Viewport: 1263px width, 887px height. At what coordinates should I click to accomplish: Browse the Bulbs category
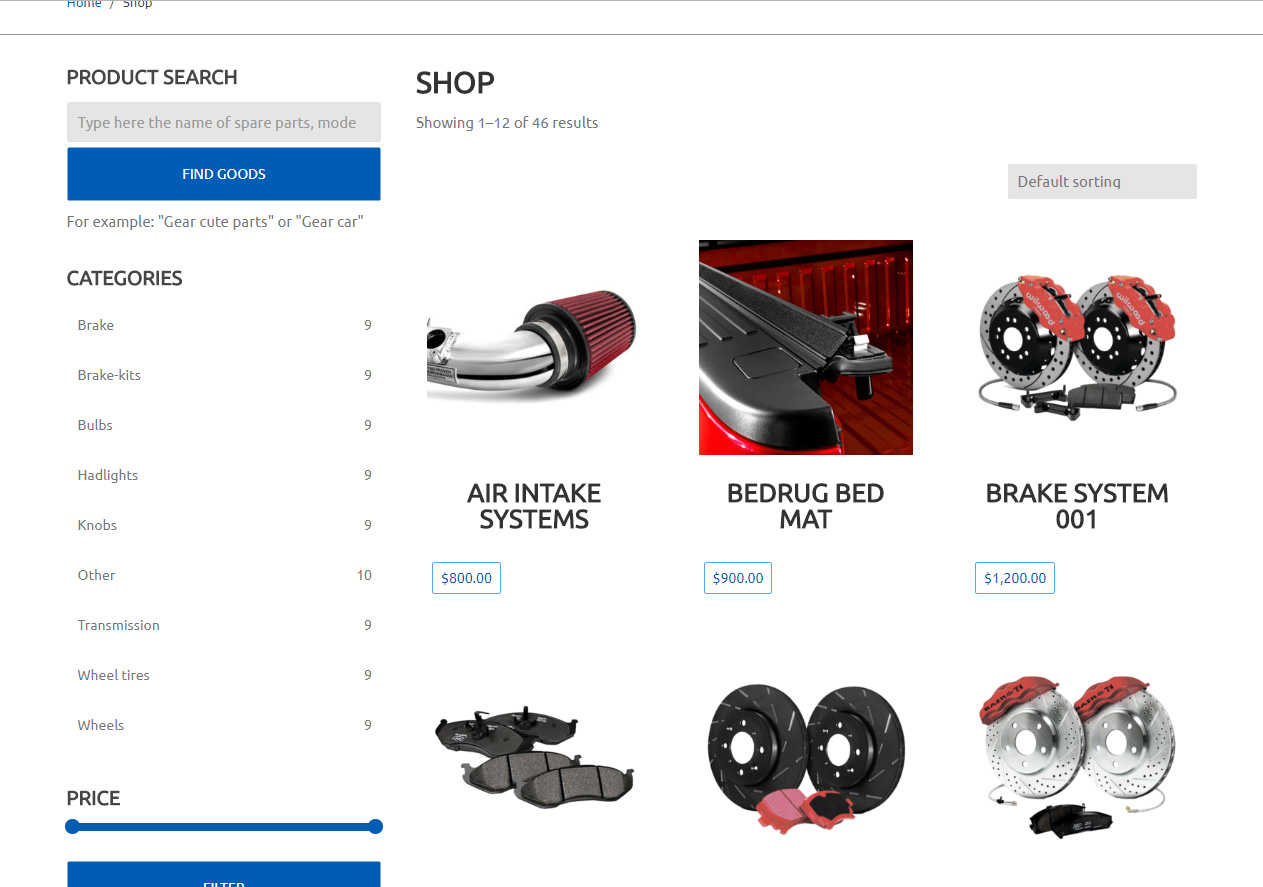point(95,425)
